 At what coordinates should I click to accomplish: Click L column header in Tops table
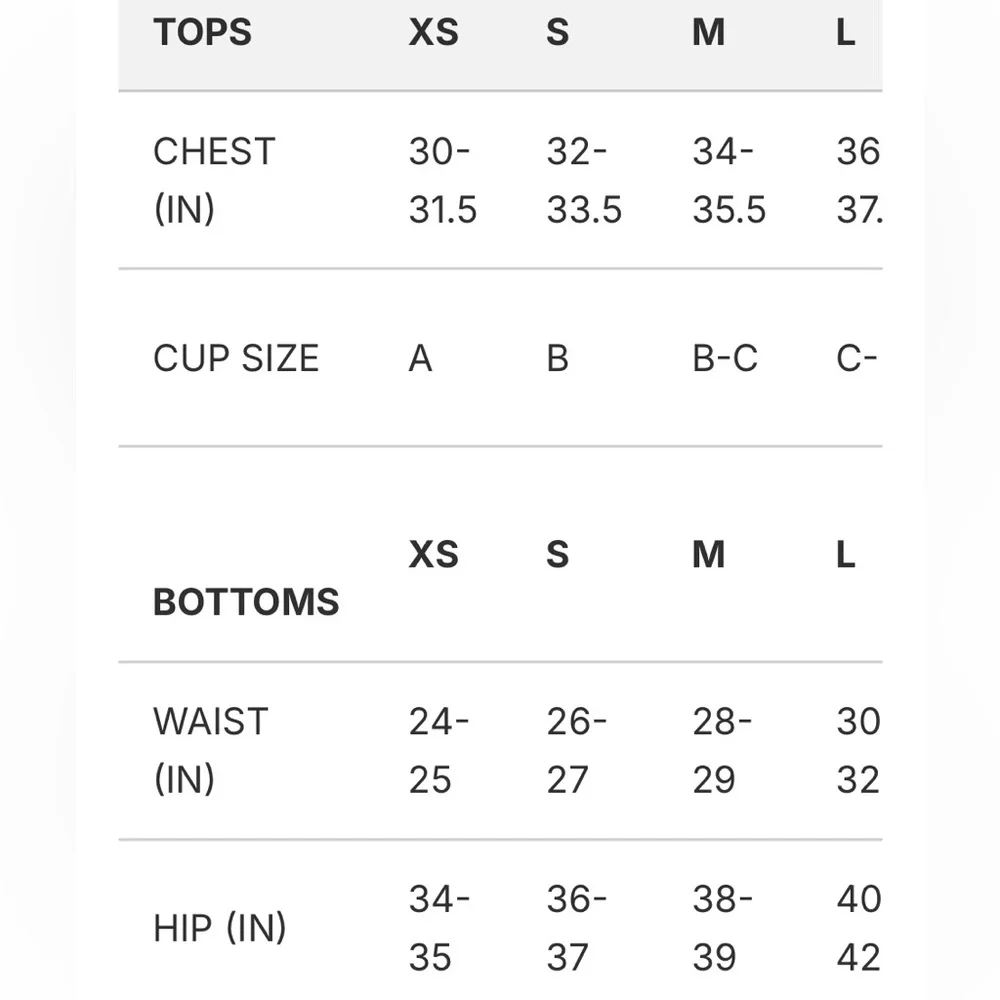click(846, 32)
